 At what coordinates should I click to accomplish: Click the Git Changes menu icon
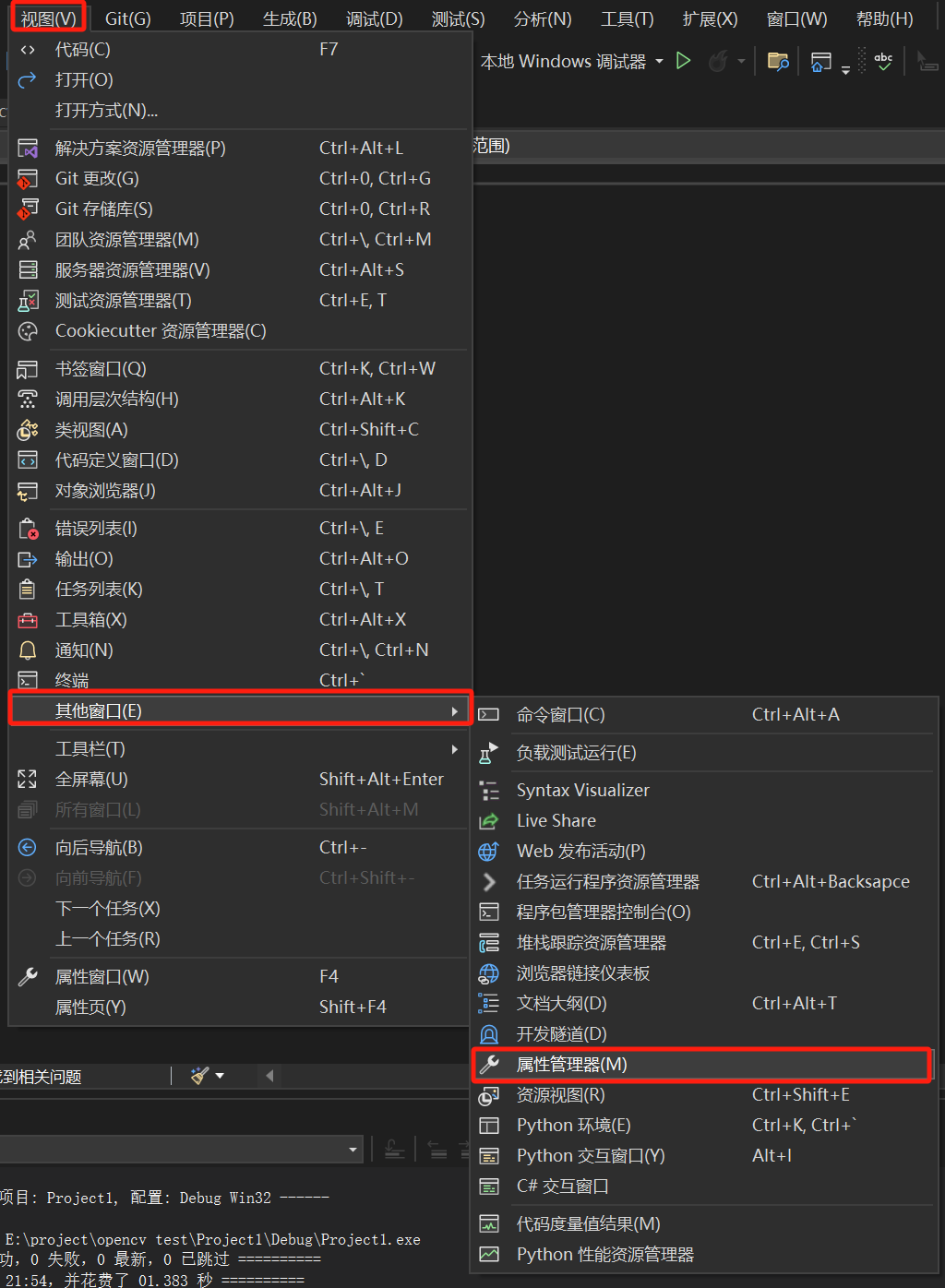pyautogui.click(x=28, y=179)
